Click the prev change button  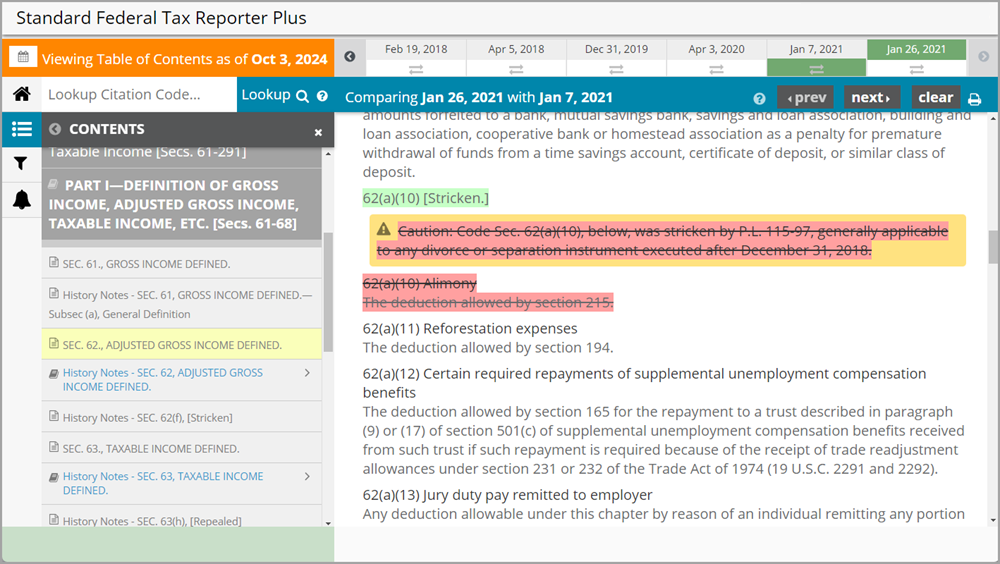[x=805, y=98]
